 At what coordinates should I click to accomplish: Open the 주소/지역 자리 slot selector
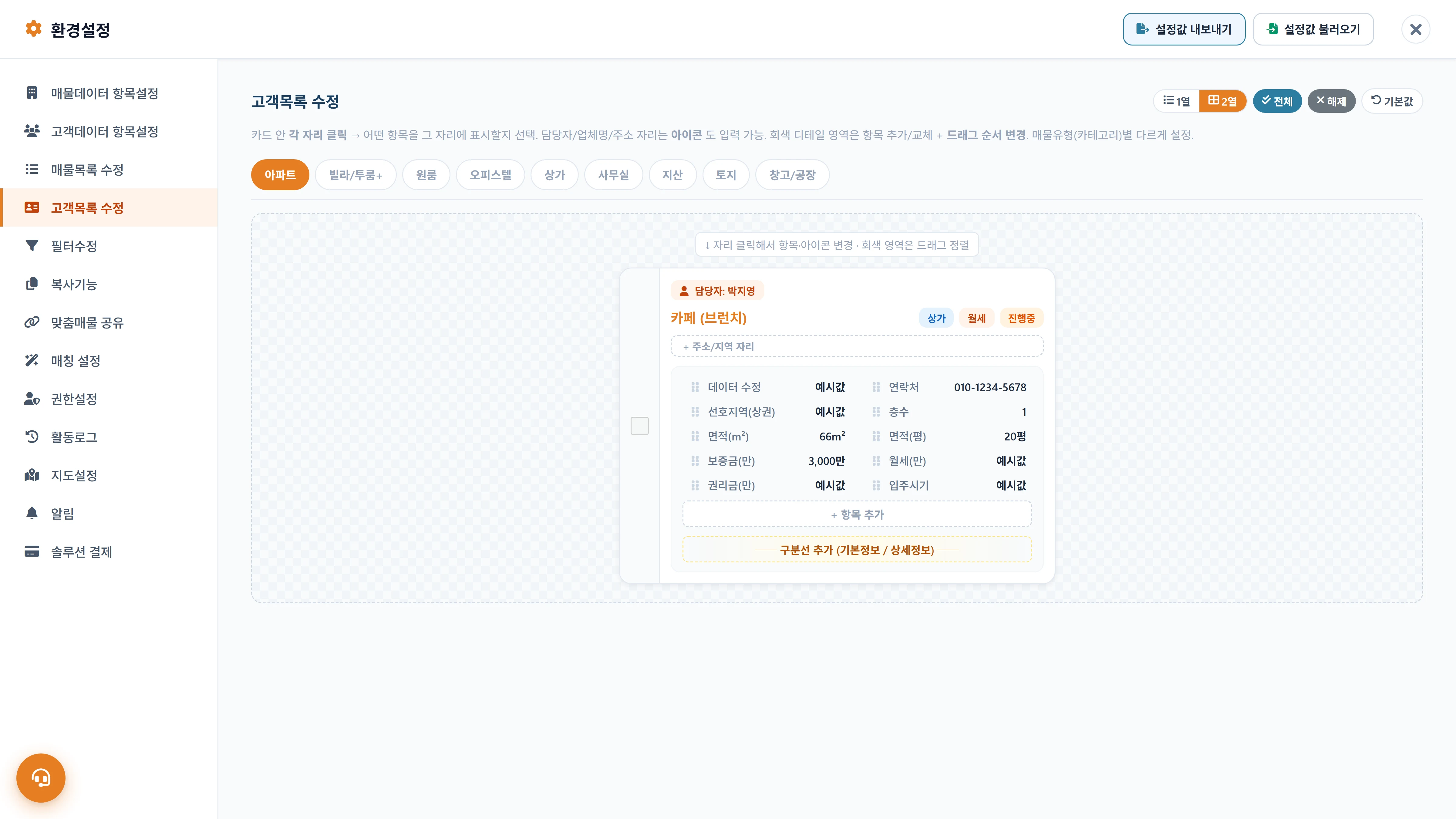pos(856,346)
